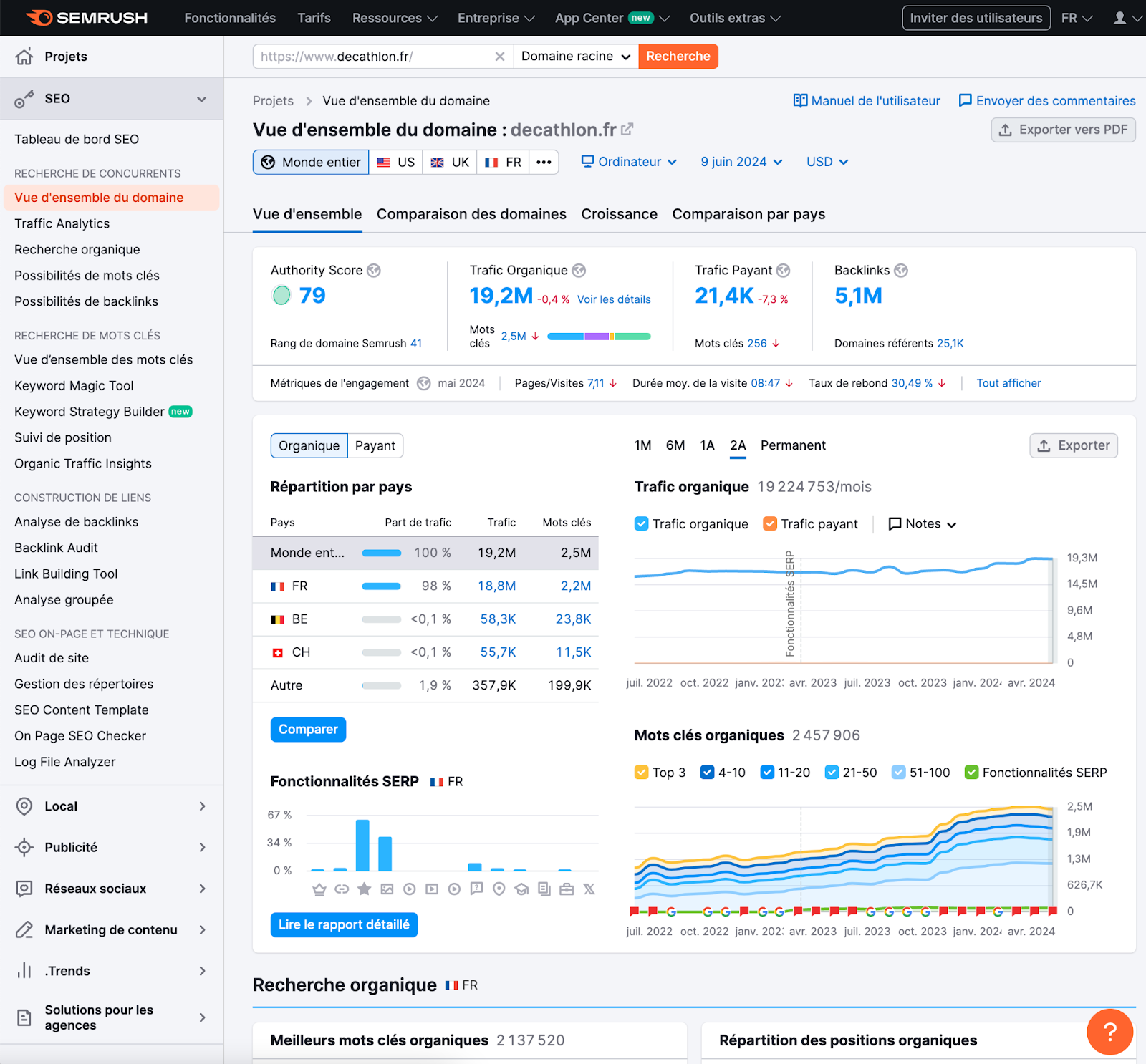Expand the App Center menu
Screen dimensions: 1146x1064
tap(612, 18)
